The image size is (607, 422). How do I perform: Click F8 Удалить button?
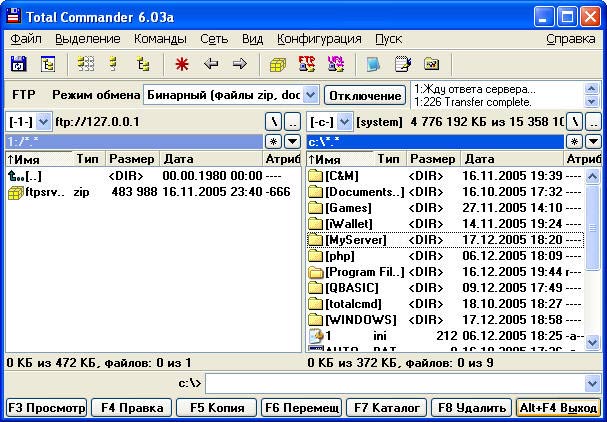[472, 408]
